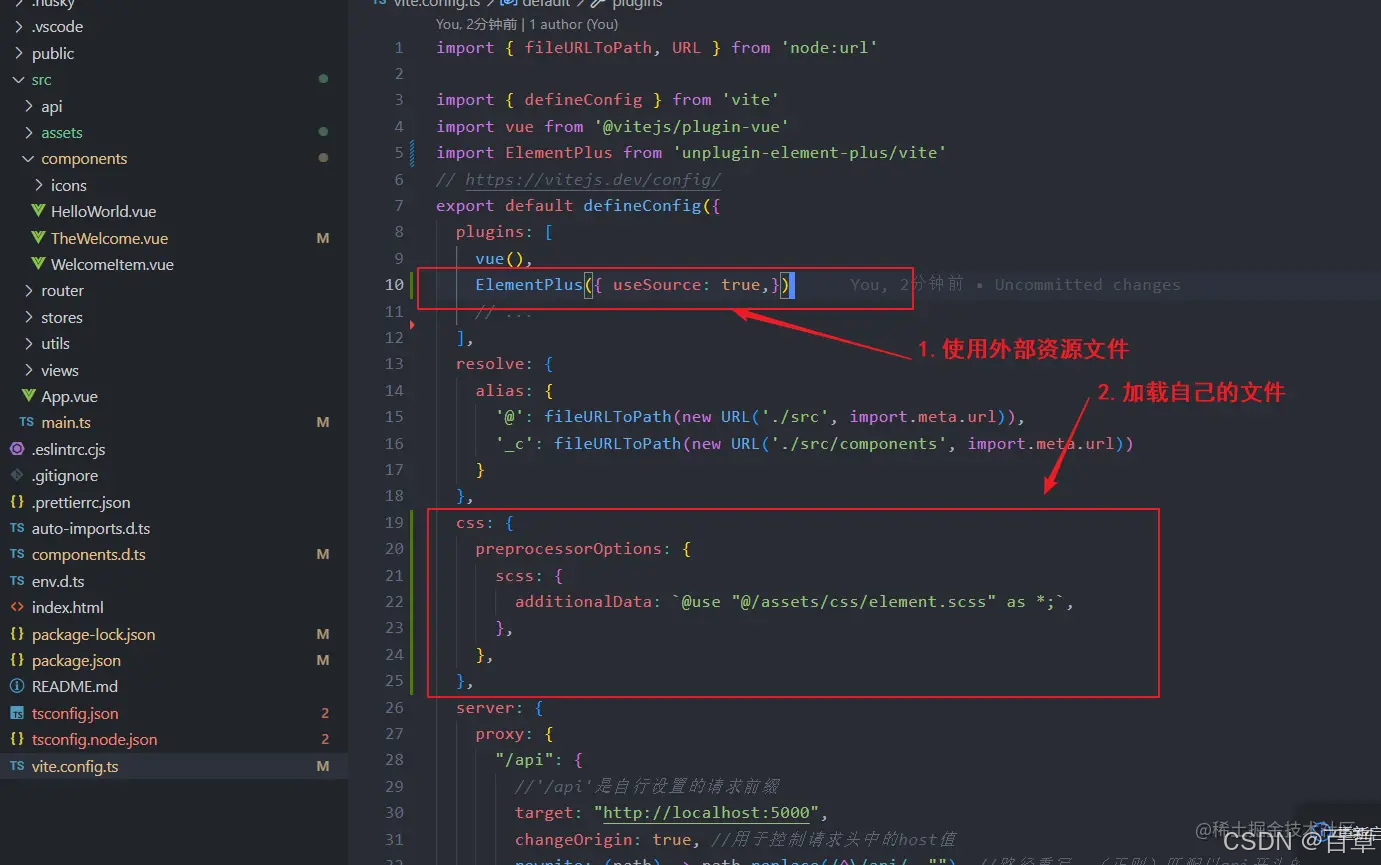Click 'additionalData' on line 22
The height and width of the screenshot is (865, 1381).
click(584, 602)
